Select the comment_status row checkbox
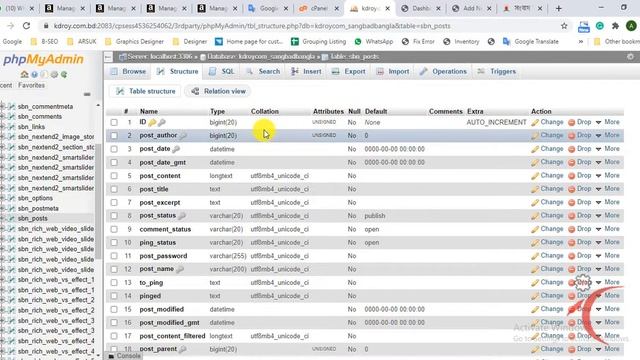The image size is (640, 360). (114, 229)
